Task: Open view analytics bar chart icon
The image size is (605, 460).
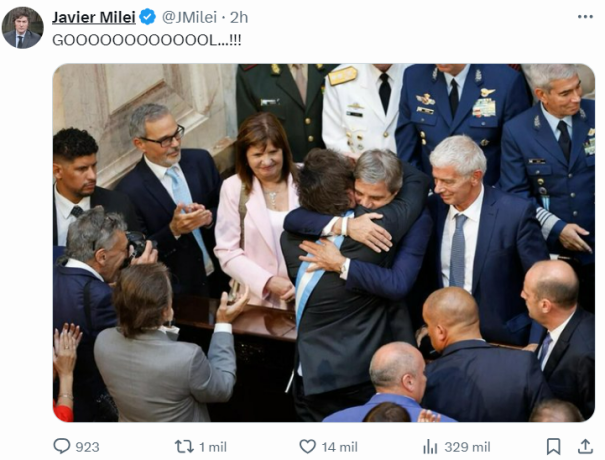Action: [430, 447]
